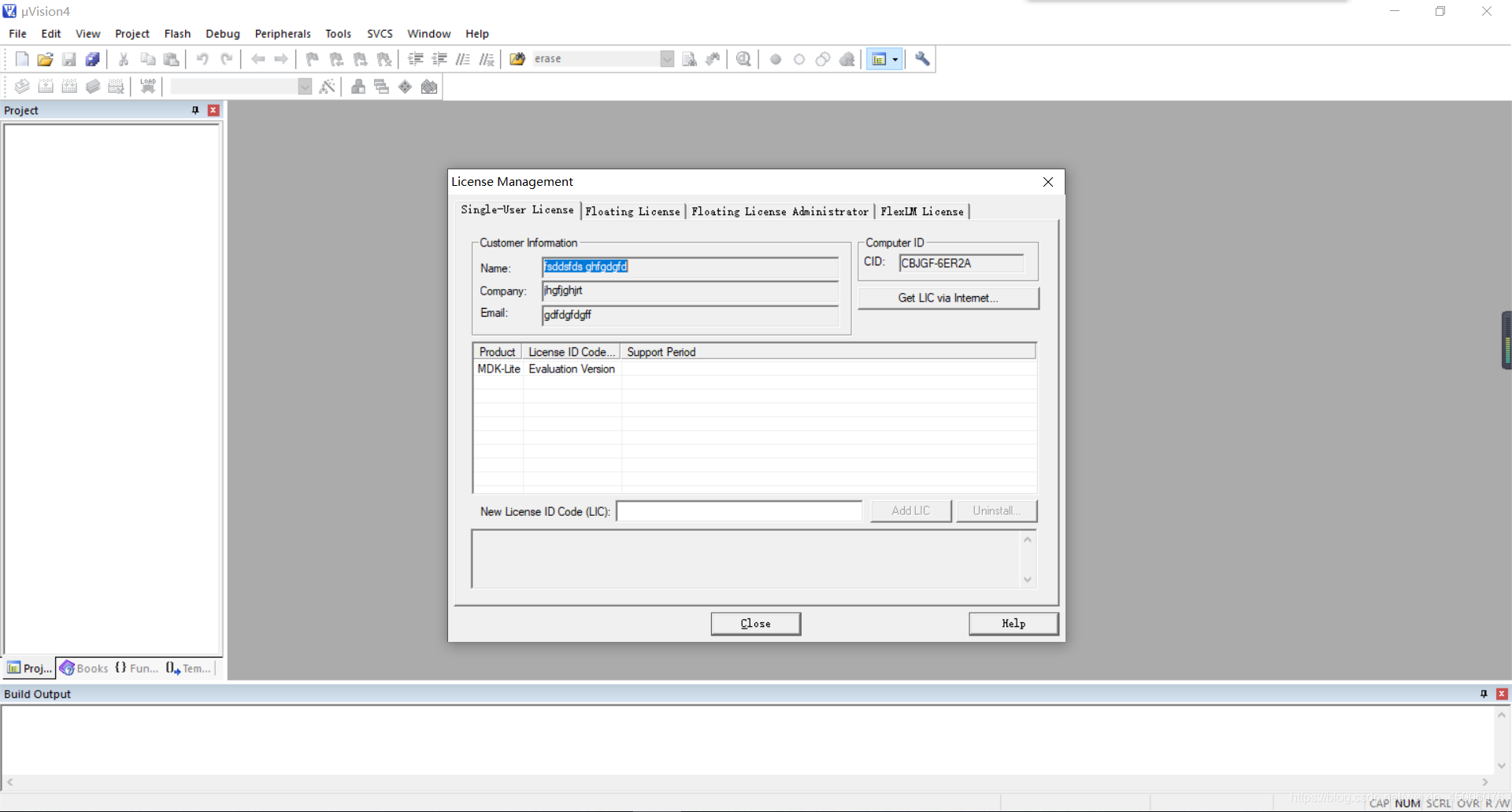The image size is (1512, 812).
Task: Manage Run-Time Environment diamond icon
Action: click(x=405, y=87)
